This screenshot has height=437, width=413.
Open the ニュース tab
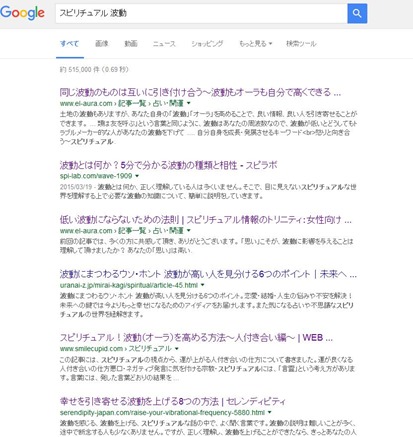click(164, 44)
